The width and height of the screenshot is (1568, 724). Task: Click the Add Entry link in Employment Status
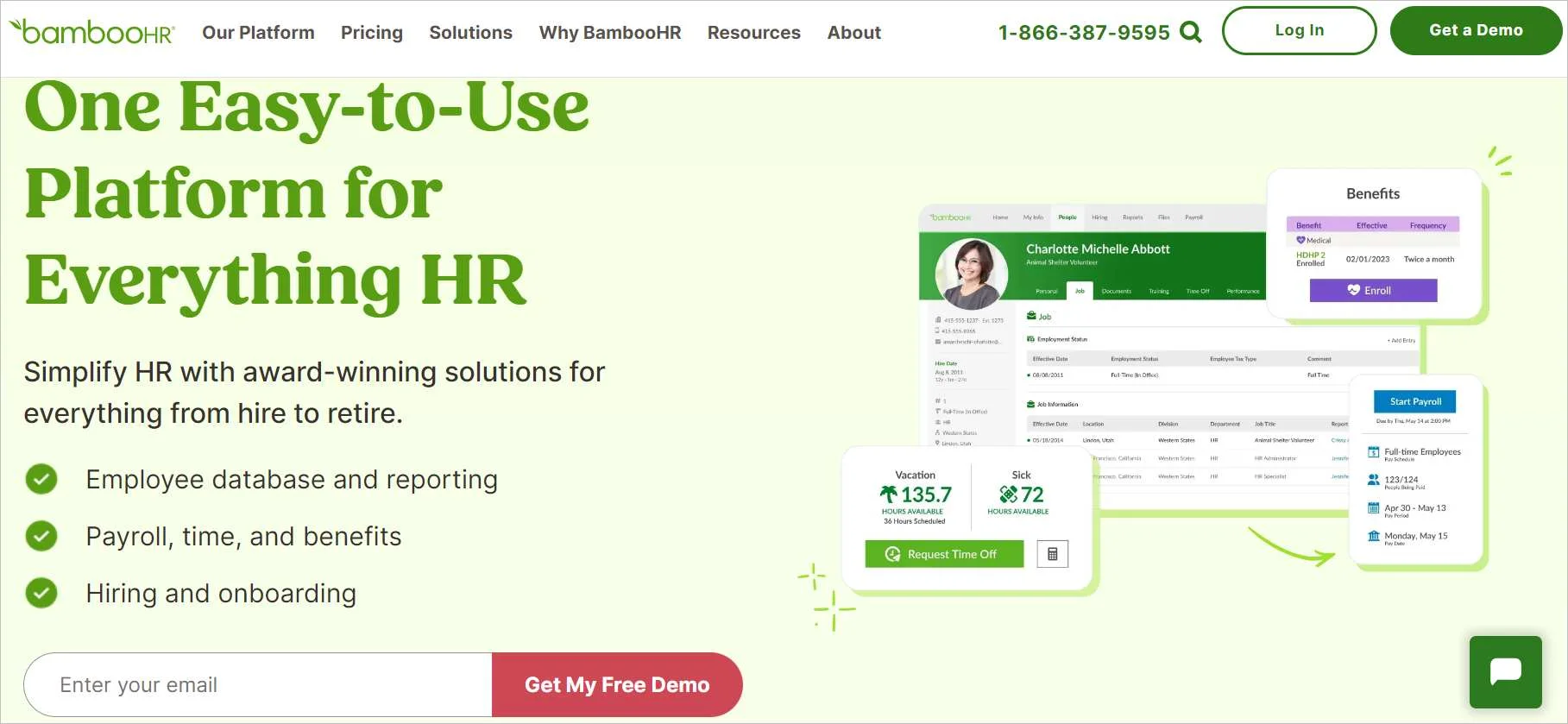tap(1401, 341)
